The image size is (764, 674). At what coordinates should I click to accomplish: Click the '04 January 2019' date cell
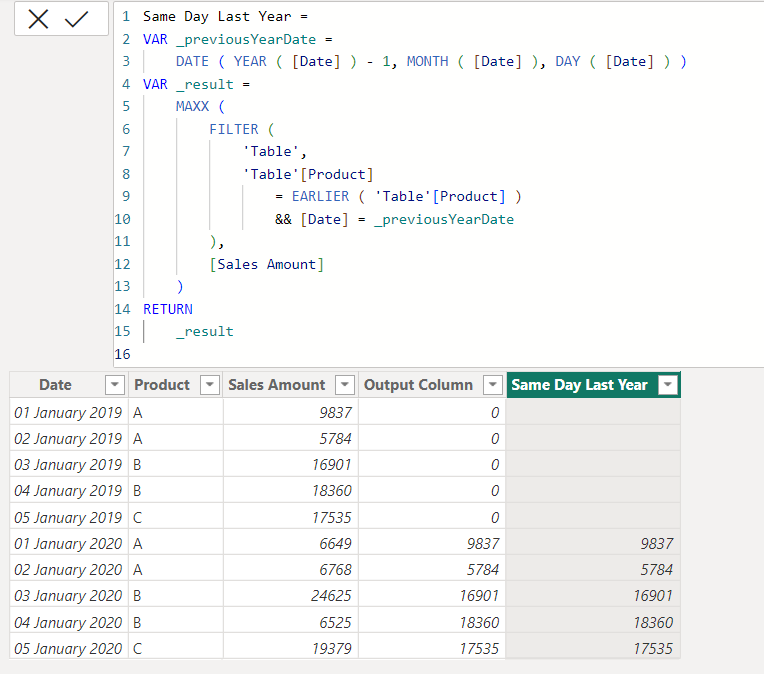coord(68,490)
